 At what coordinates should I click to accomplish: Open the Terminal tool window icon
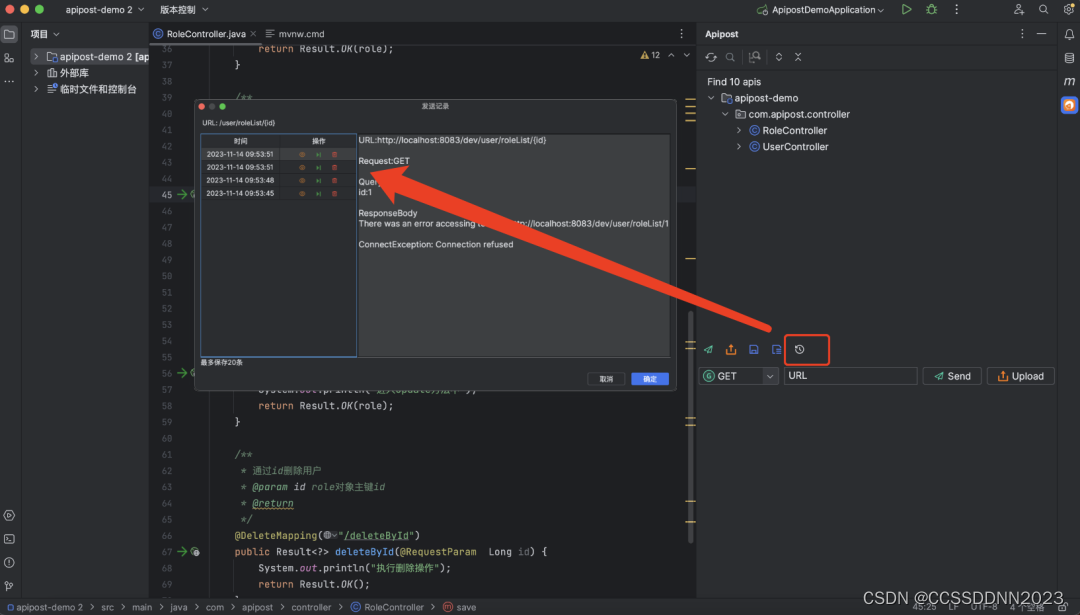9,539
